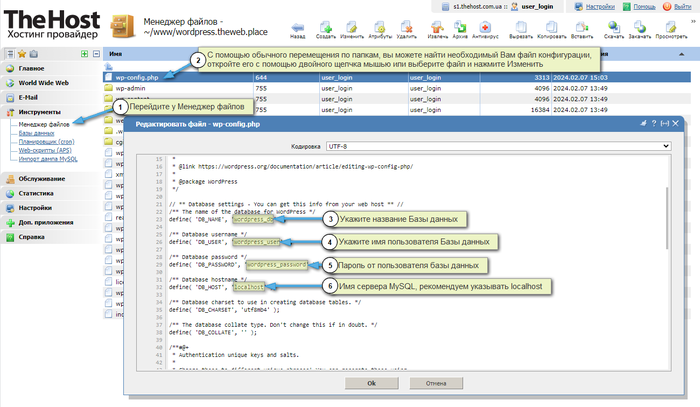
Task: Open the Планировщик (cron) sidebar link
Action: click(46, 141)
